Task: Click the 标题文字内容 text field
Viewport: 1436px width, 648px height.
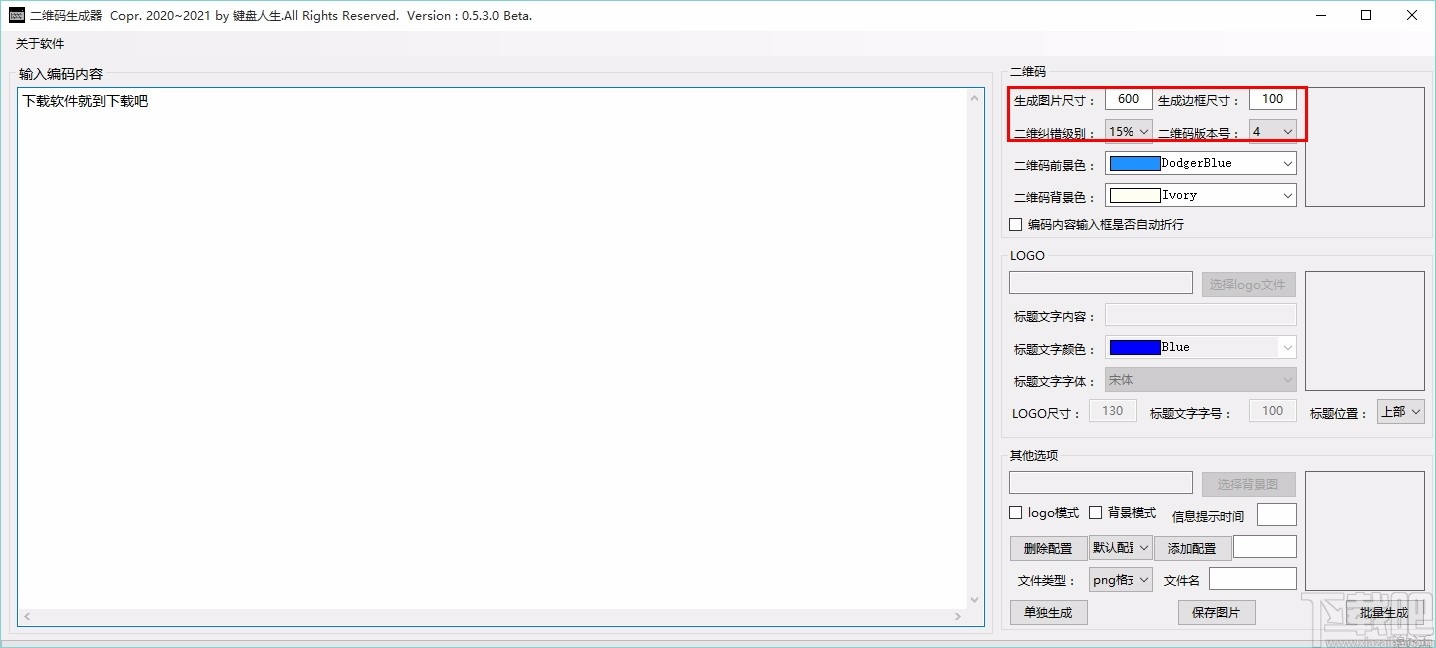Action: click(1200, 315)
